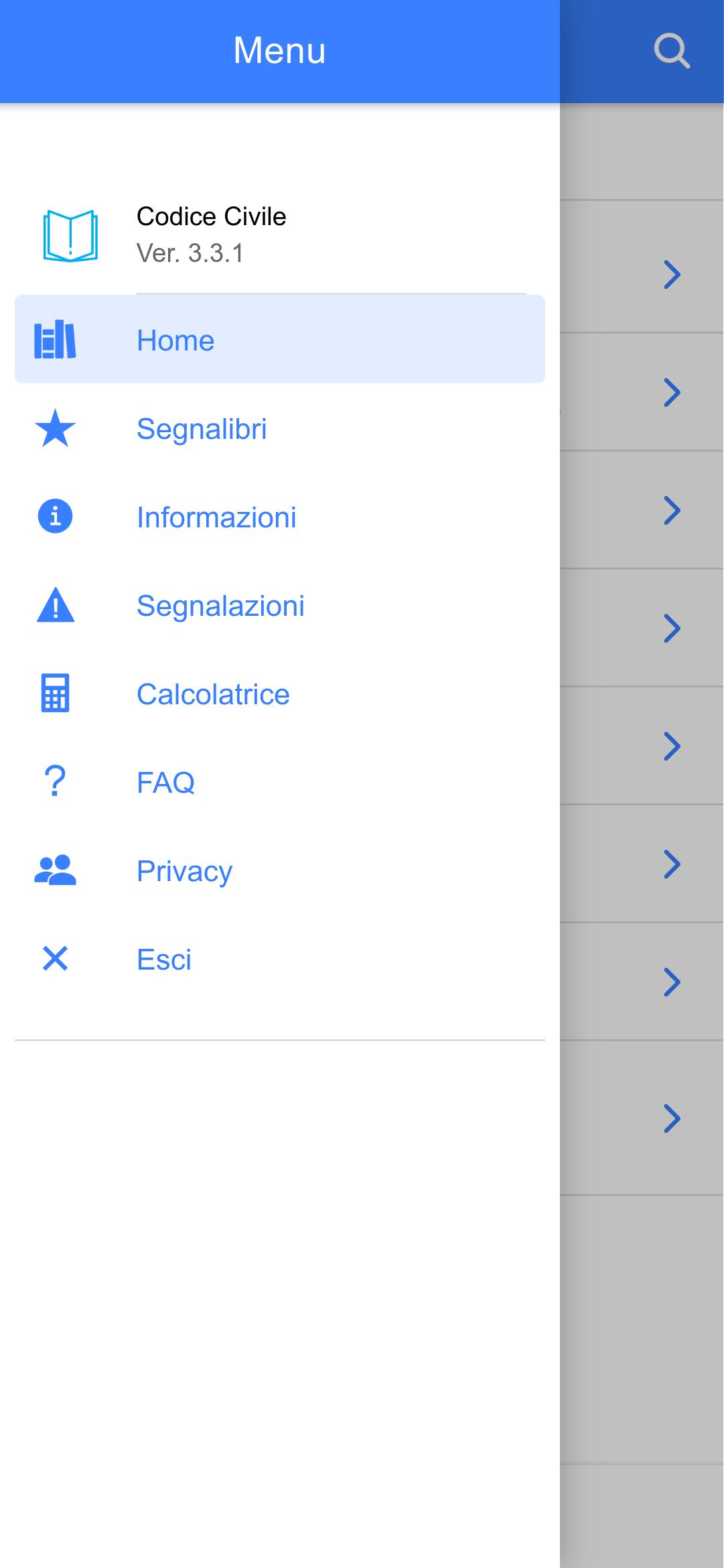Launch the Calcolatrice menu entry
724x1568 pixels.
click(213, 694)
